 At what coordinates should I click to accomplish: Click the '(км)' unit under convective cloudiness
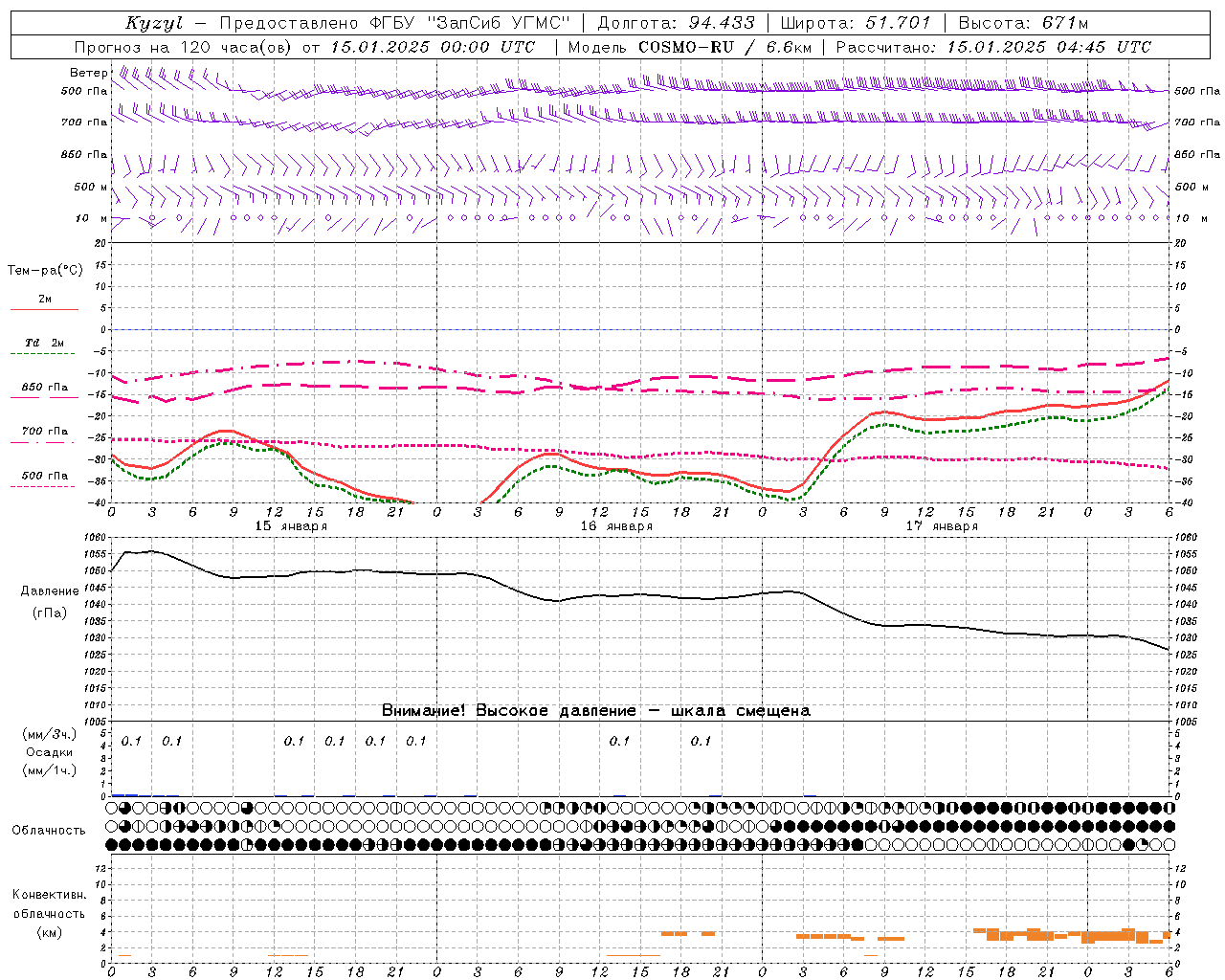(x=50, y=932)
